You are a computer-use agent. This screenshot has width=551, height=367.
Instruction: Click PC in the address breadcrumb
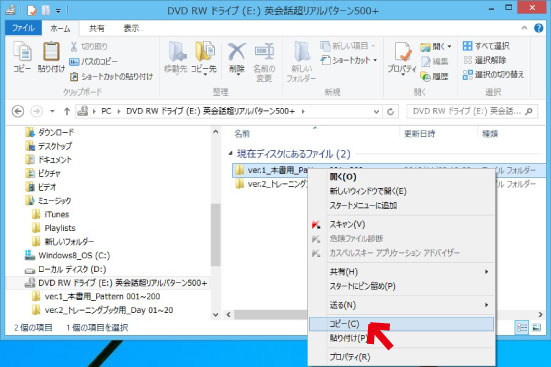pyautogui.click(x=106, y=111)
